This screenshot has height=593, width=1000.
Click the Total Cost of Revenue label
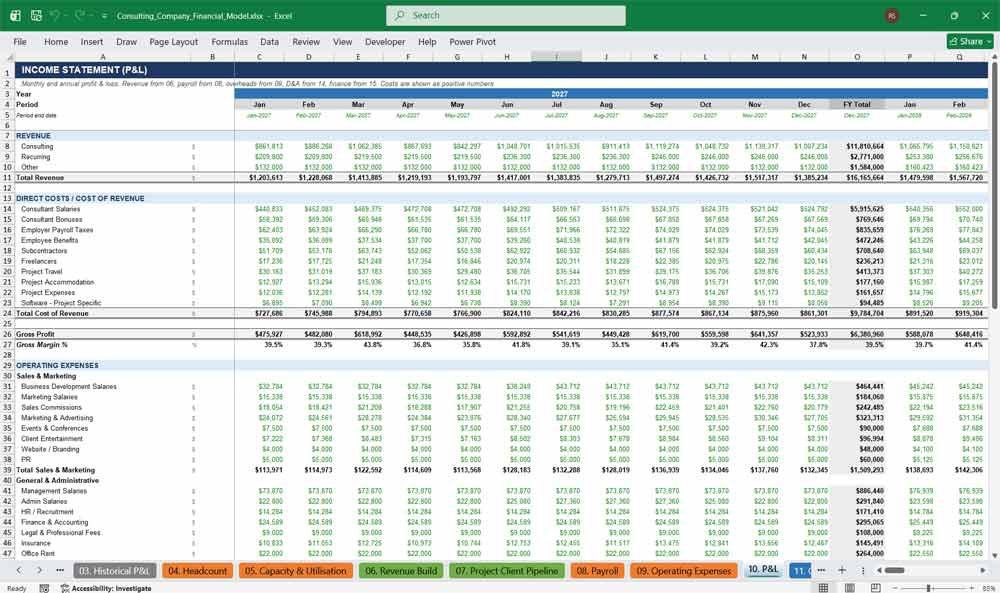52,313
